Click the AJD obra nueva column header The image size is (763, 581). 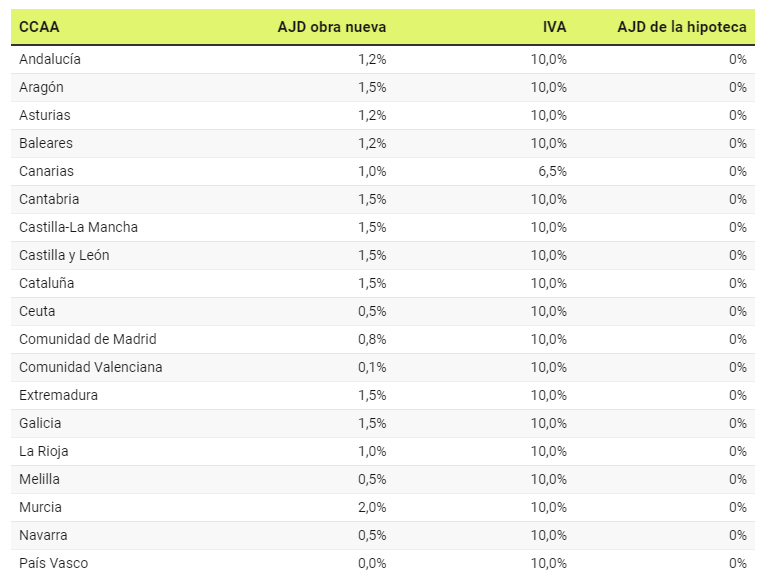click(x=331, y=27)
